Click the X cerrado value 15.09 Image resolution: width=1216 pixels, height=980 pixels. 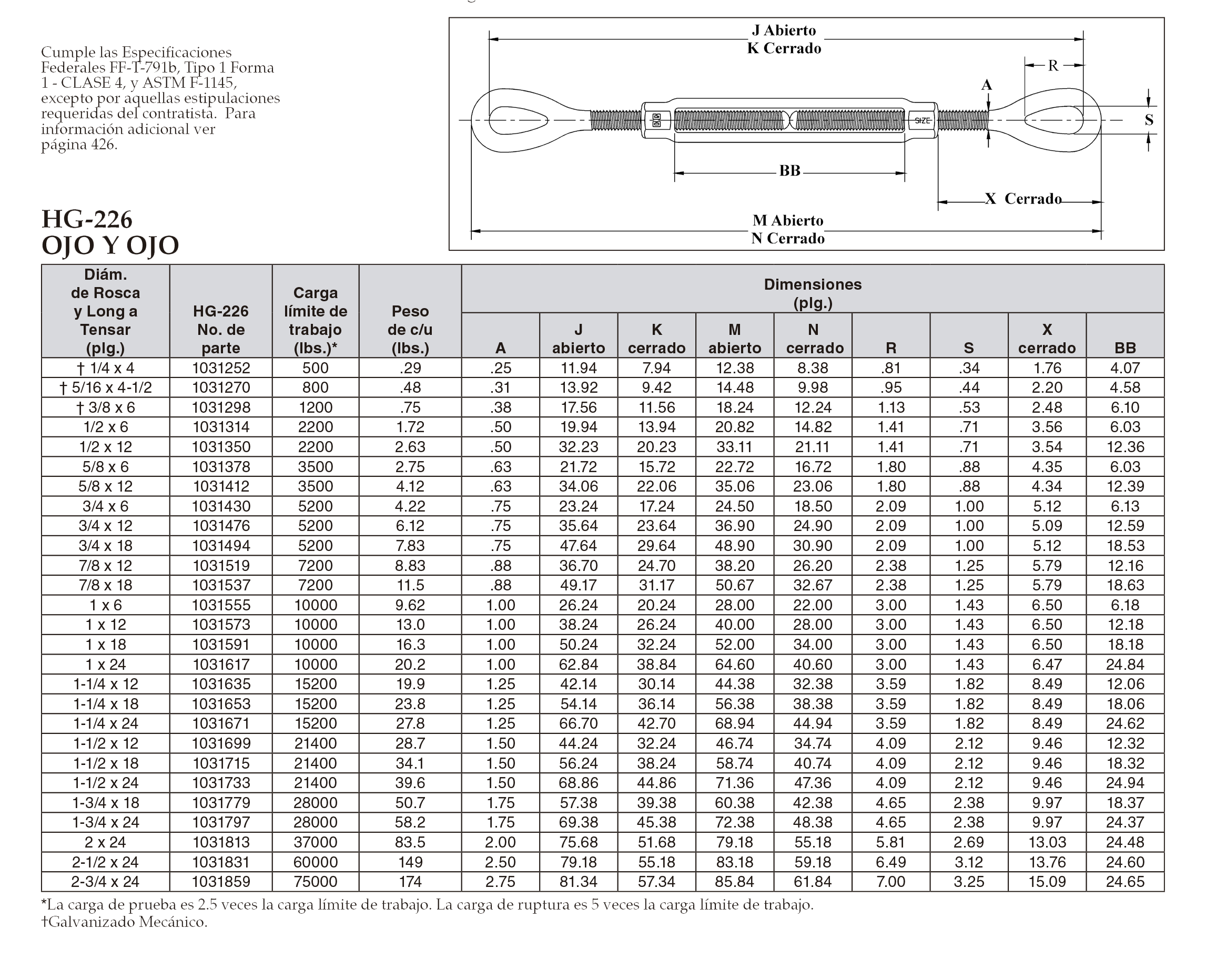coord(1047,881)
